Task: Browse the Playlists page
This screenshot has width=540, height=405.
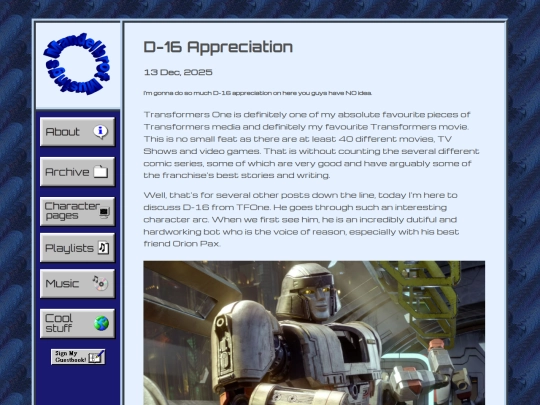Action: 77,248
